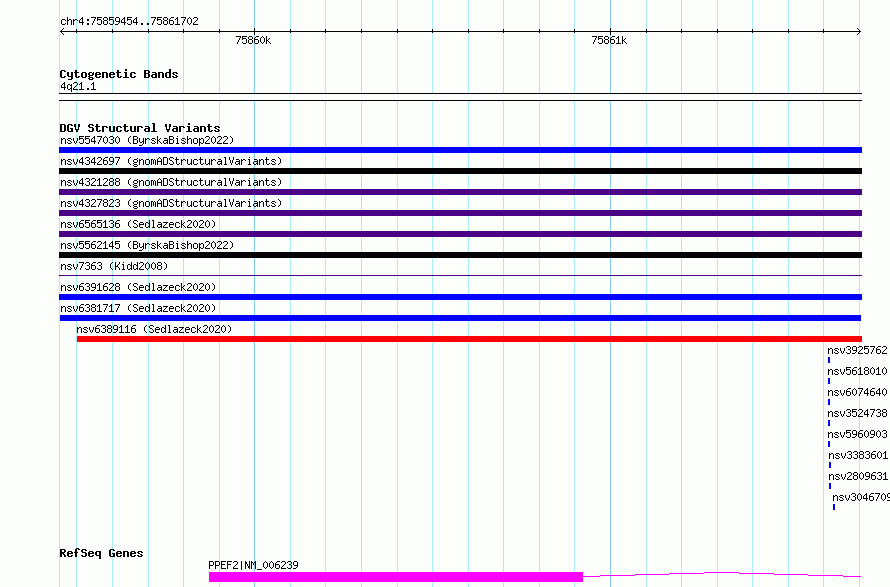Click the right arrowhead of the scale ruler
Viewport: 890px width, 587px height.
859,32
